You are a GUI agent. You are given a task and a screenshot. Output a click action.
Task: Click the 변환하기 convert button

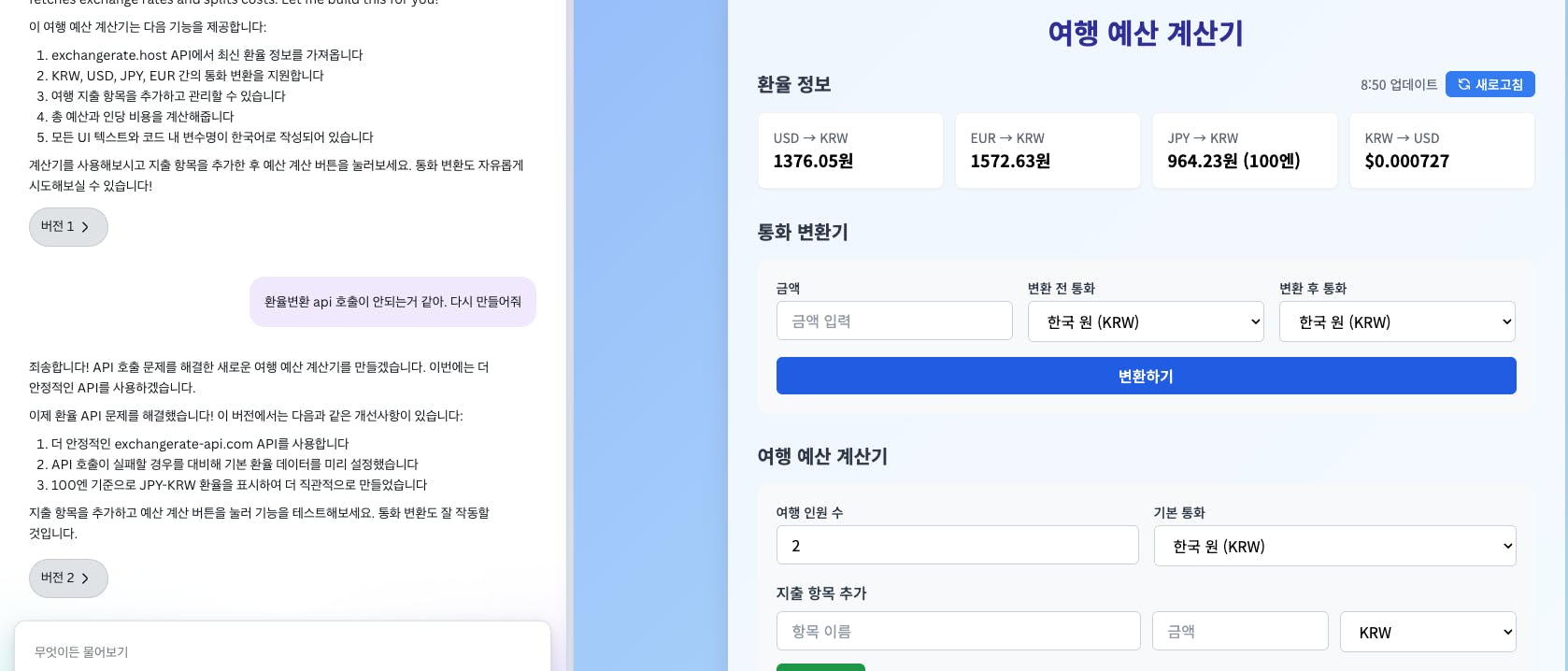1146,376
